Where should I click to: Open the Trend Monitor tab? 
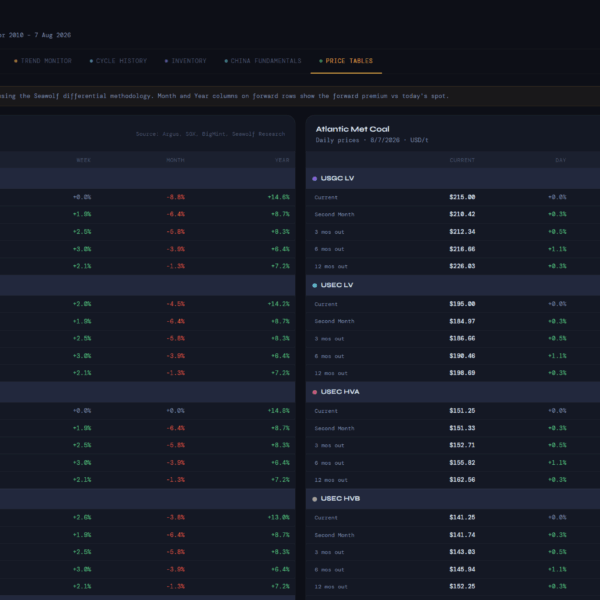click(x=43, y=61)
